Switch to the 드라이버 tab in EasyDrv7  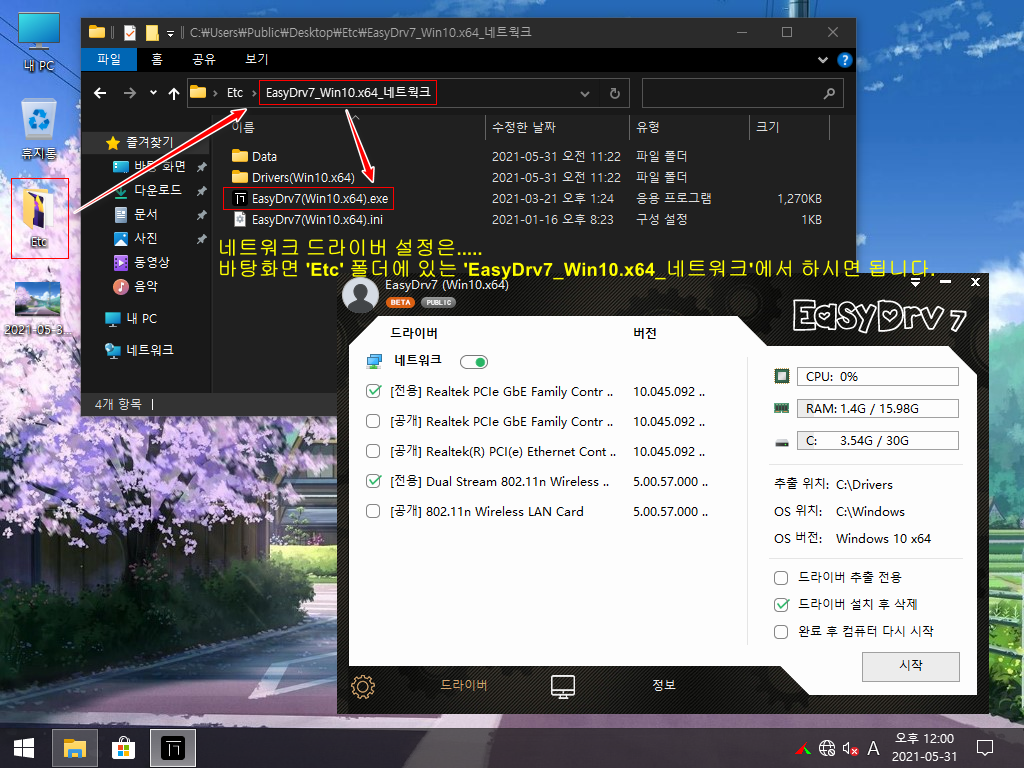coord(464,685)
